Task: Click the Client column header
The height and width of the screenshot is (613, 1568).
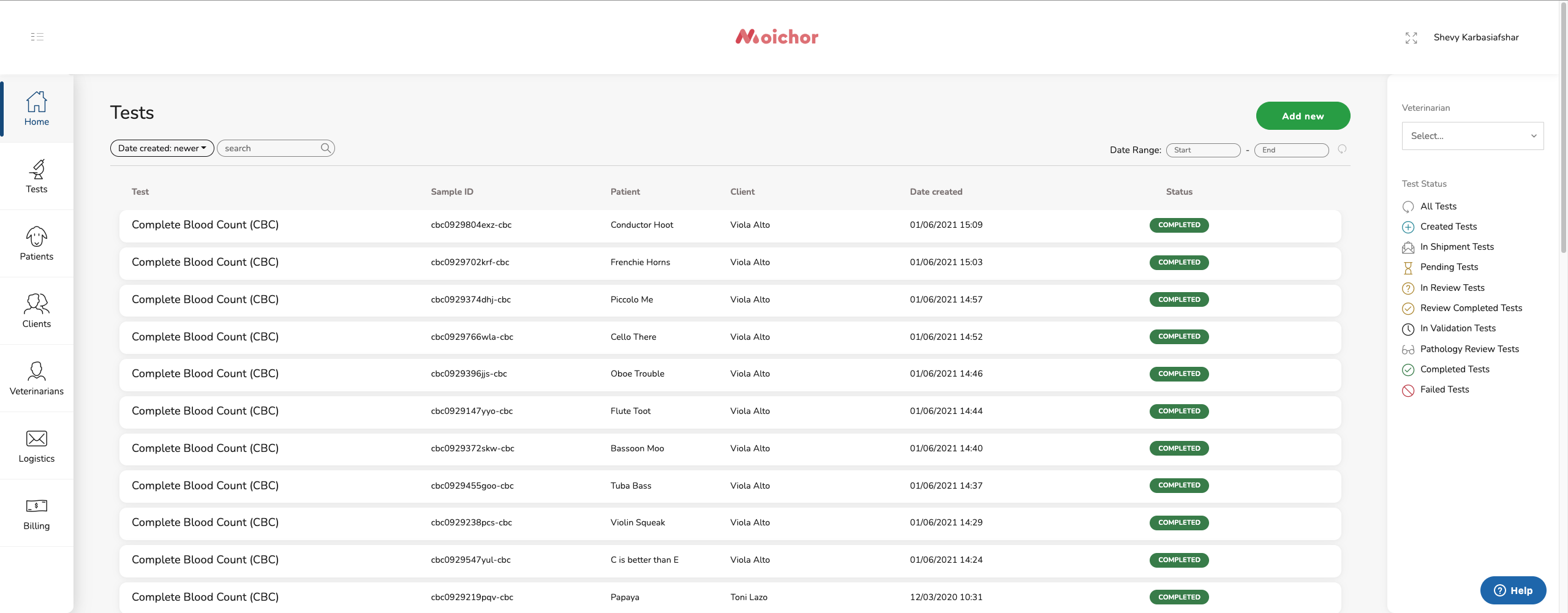Action: (742, 192)
